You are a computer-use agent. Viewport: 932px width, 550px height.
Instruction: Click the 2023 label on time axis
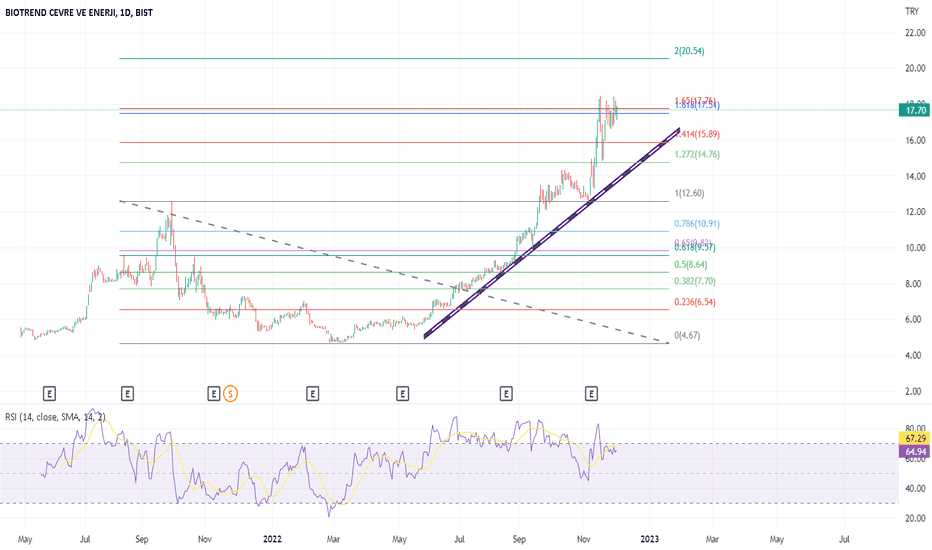pyautogui.click(x=649, y=539)
